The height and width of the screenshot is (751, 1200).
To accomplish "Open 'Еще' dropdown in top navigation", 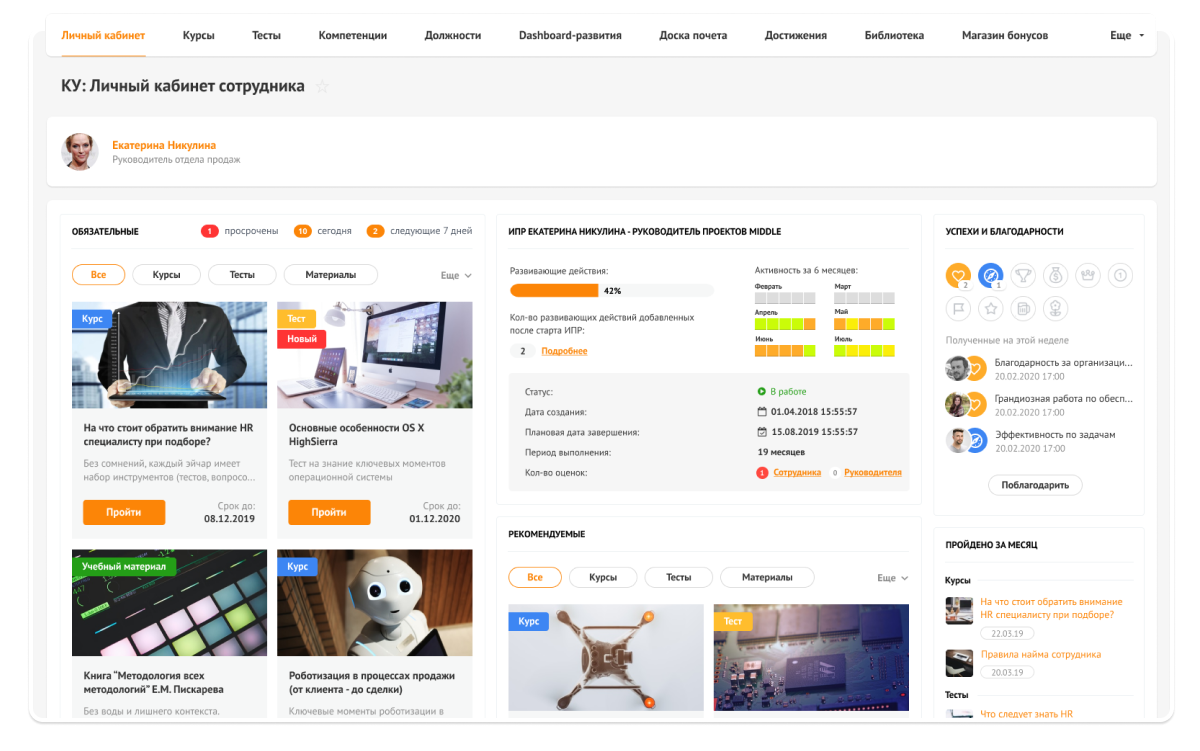I will (1127, 35).
